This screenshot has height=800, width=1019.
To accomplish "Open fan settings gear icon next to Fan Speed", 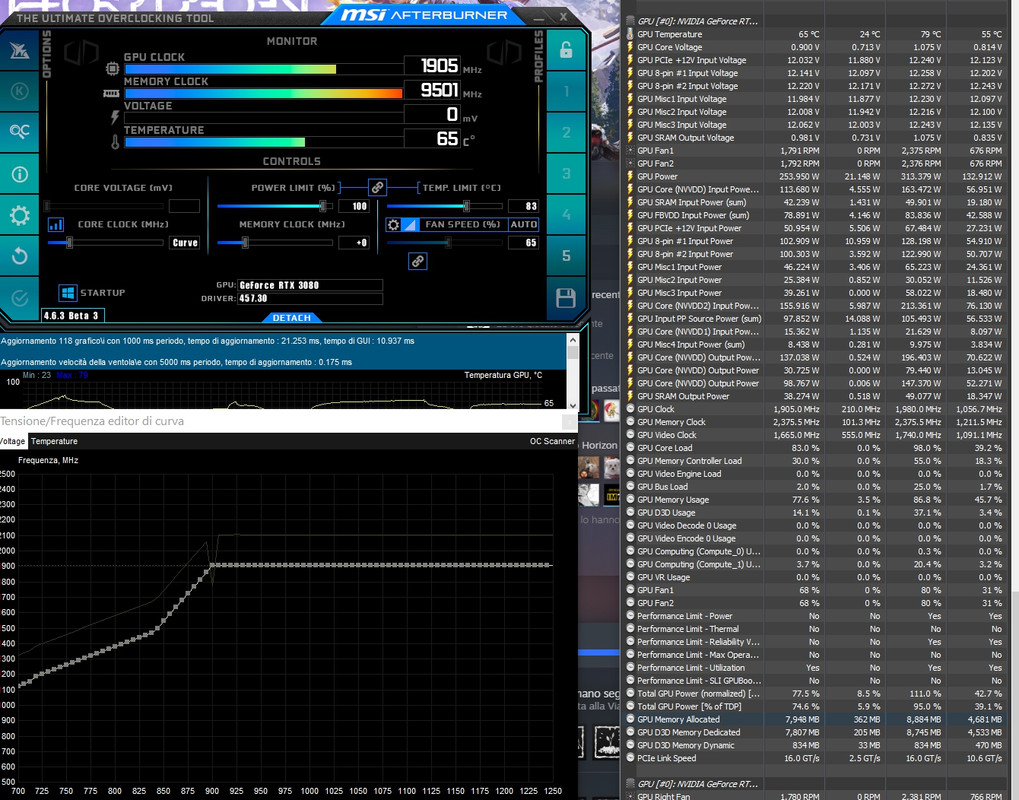I will pos(393,225).
